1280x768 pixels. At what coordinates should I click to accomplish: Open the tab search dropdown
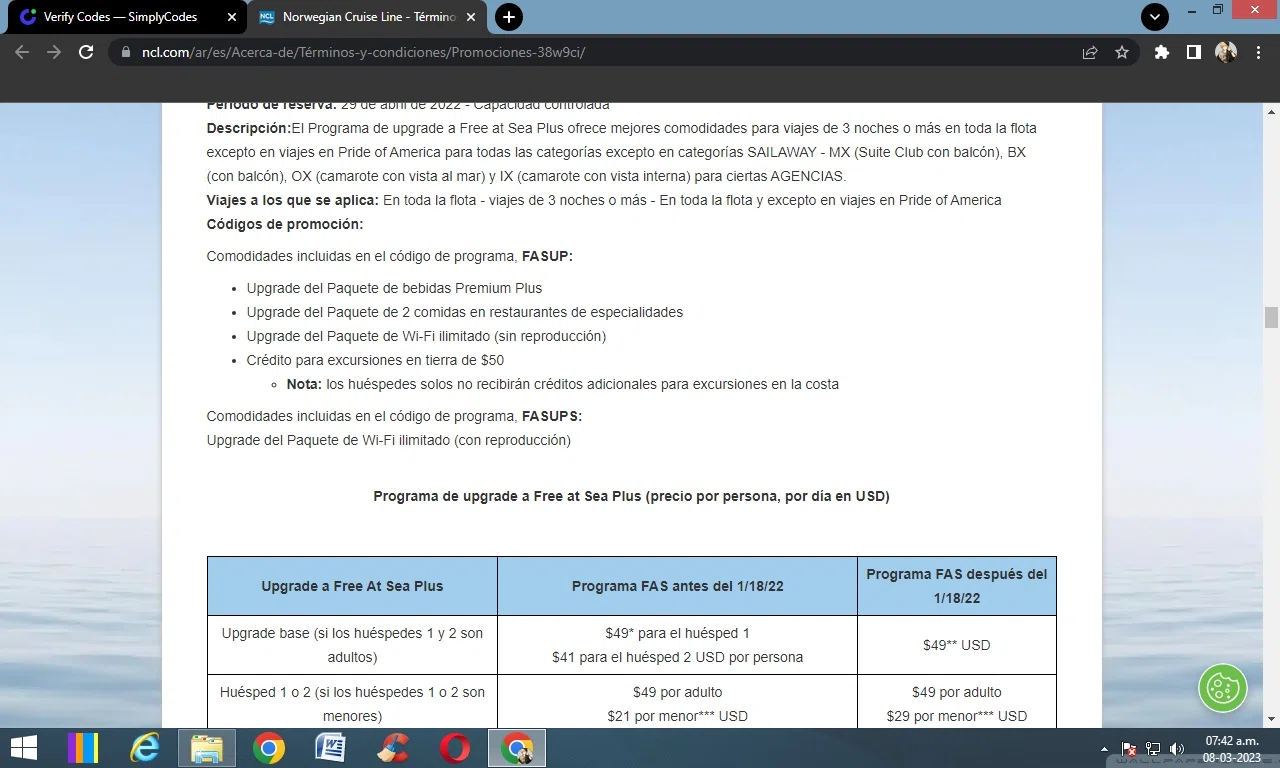1155,17
